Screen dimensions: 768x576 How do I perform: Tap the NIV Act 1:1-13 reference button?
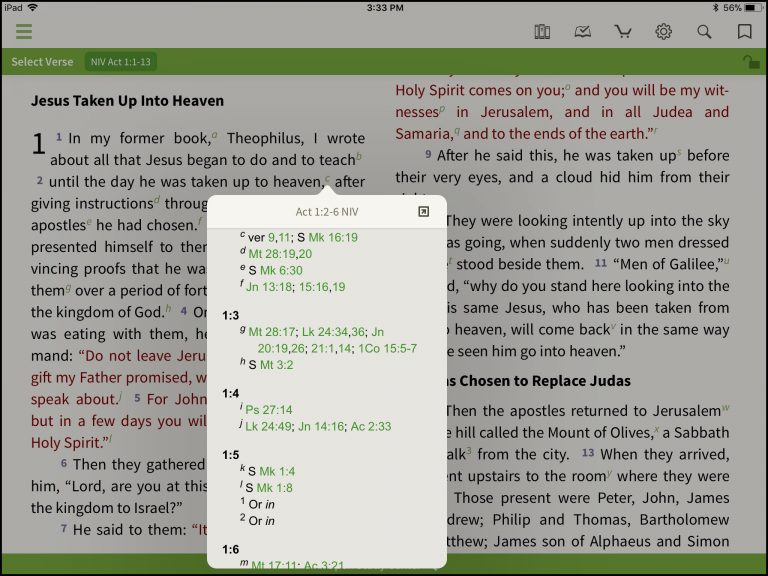120,62
